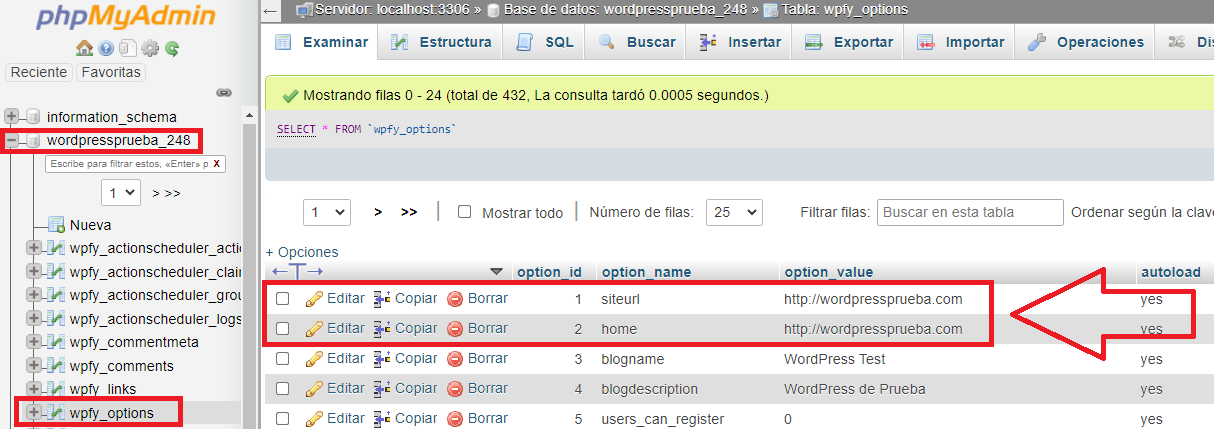Viewport: 1214px width, 429px height.
Task: Go to next results page with single arrow
Action: pos(378,212)
